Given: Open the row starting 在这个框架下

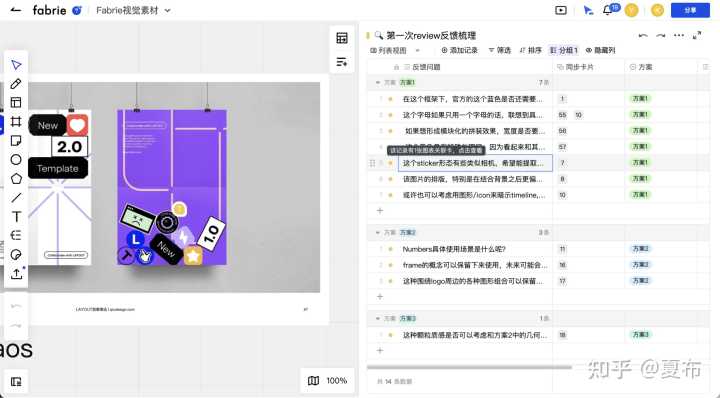Looking at the screenshot, I should [472, 99].
